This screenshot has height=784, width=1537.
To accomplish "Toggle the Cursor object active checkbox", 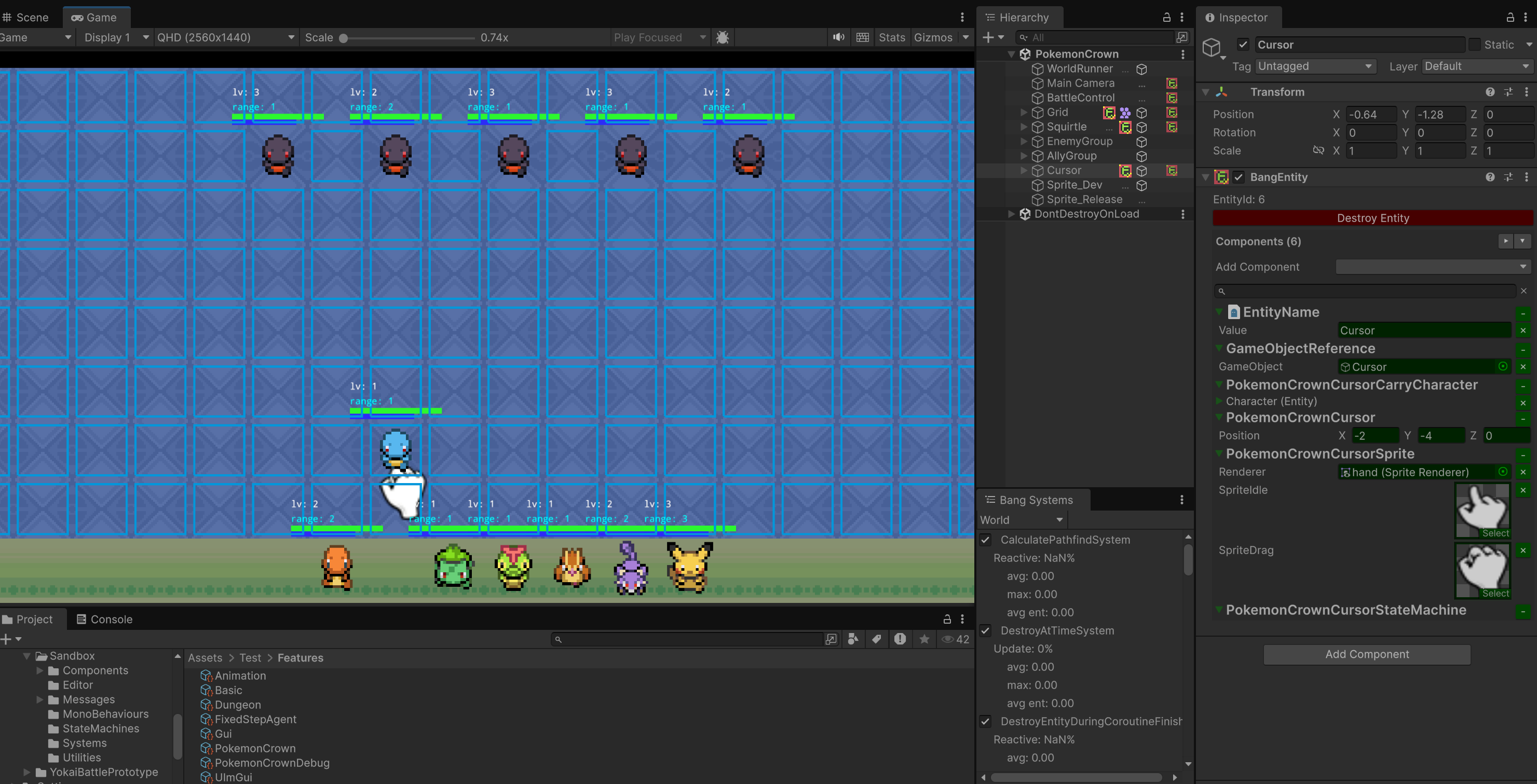I will point(1243,45).
